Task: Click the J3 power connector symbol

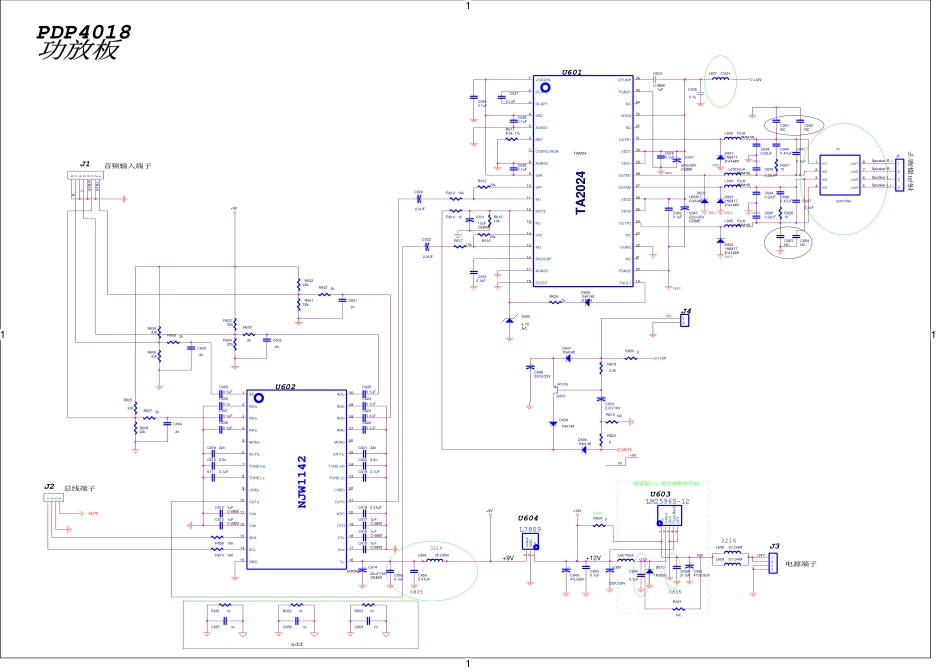Action: pos(770,565)
